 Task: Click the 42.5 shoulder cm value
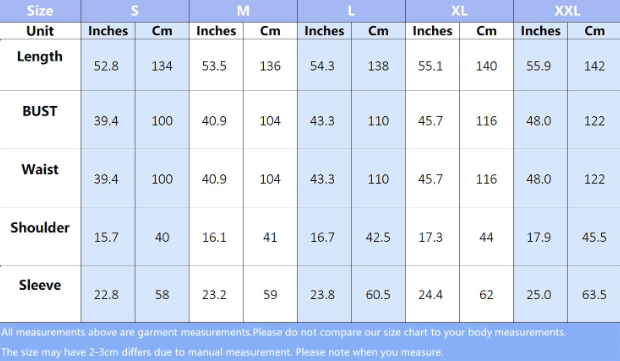[378, 237]
